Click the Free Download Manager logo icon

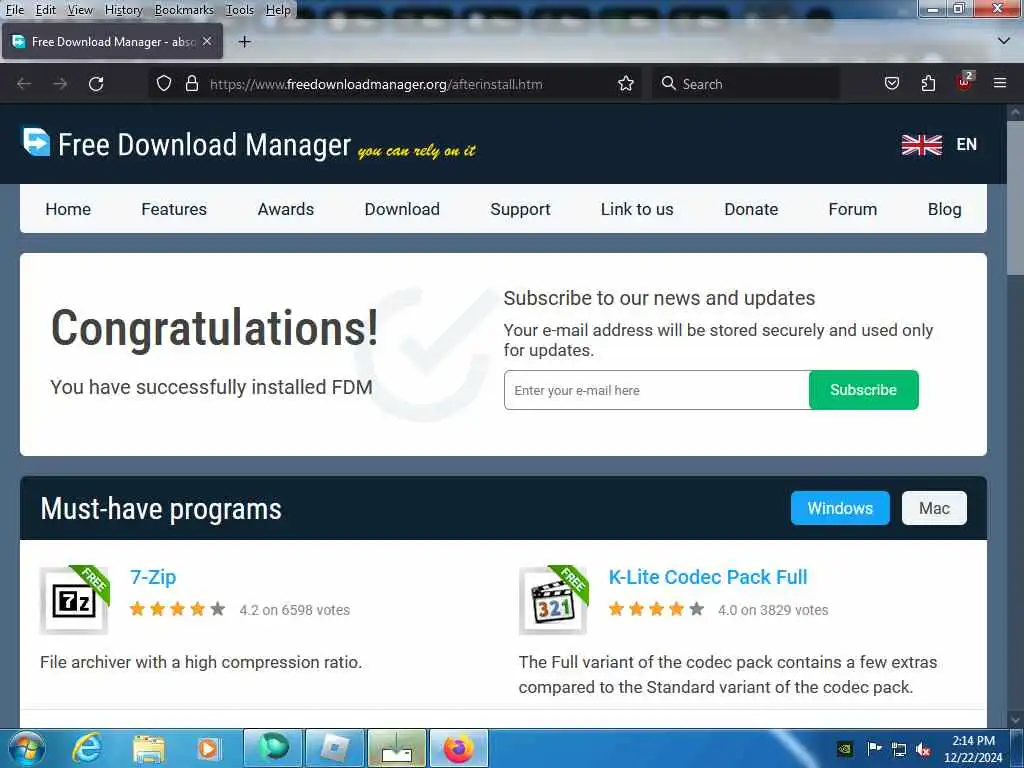[x=37, y=142]
